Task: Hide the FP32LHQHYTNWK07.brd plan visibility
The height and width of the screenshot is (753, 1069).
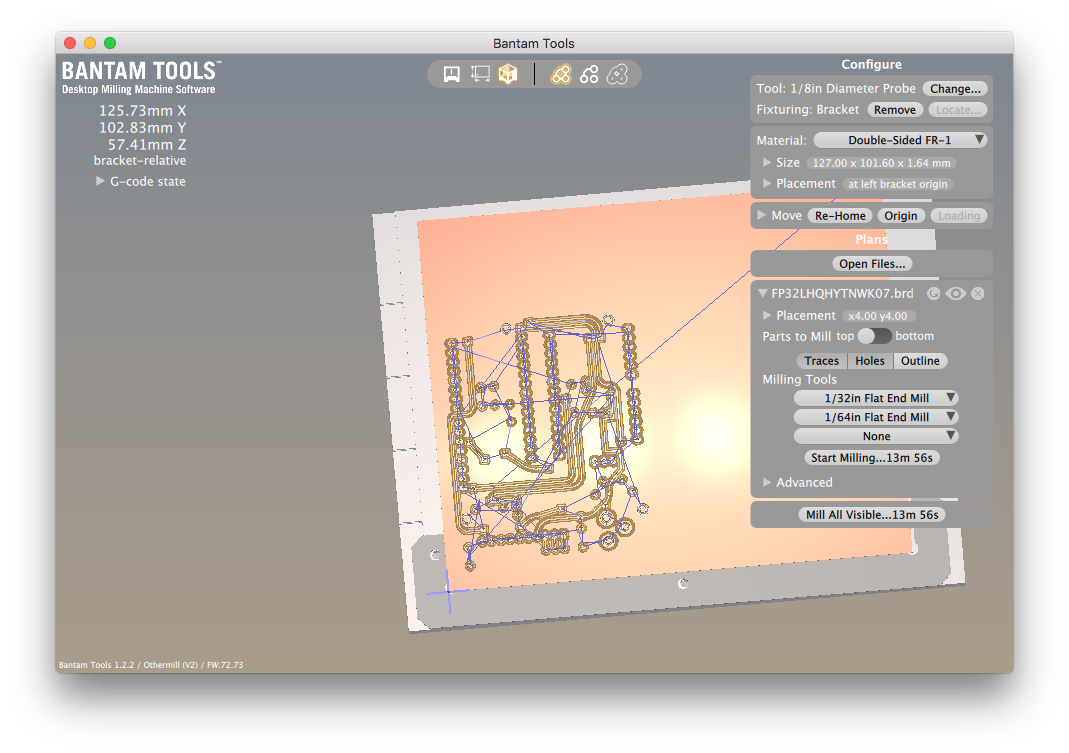Action: tap(955, 293)
